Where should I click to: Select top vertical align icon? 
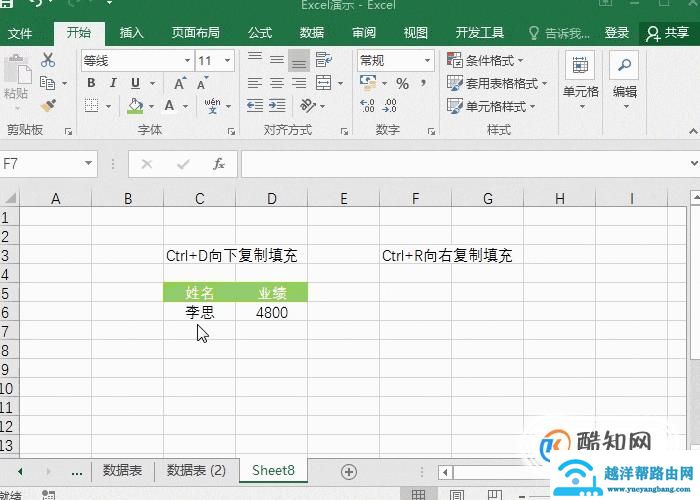coord(255,58)
